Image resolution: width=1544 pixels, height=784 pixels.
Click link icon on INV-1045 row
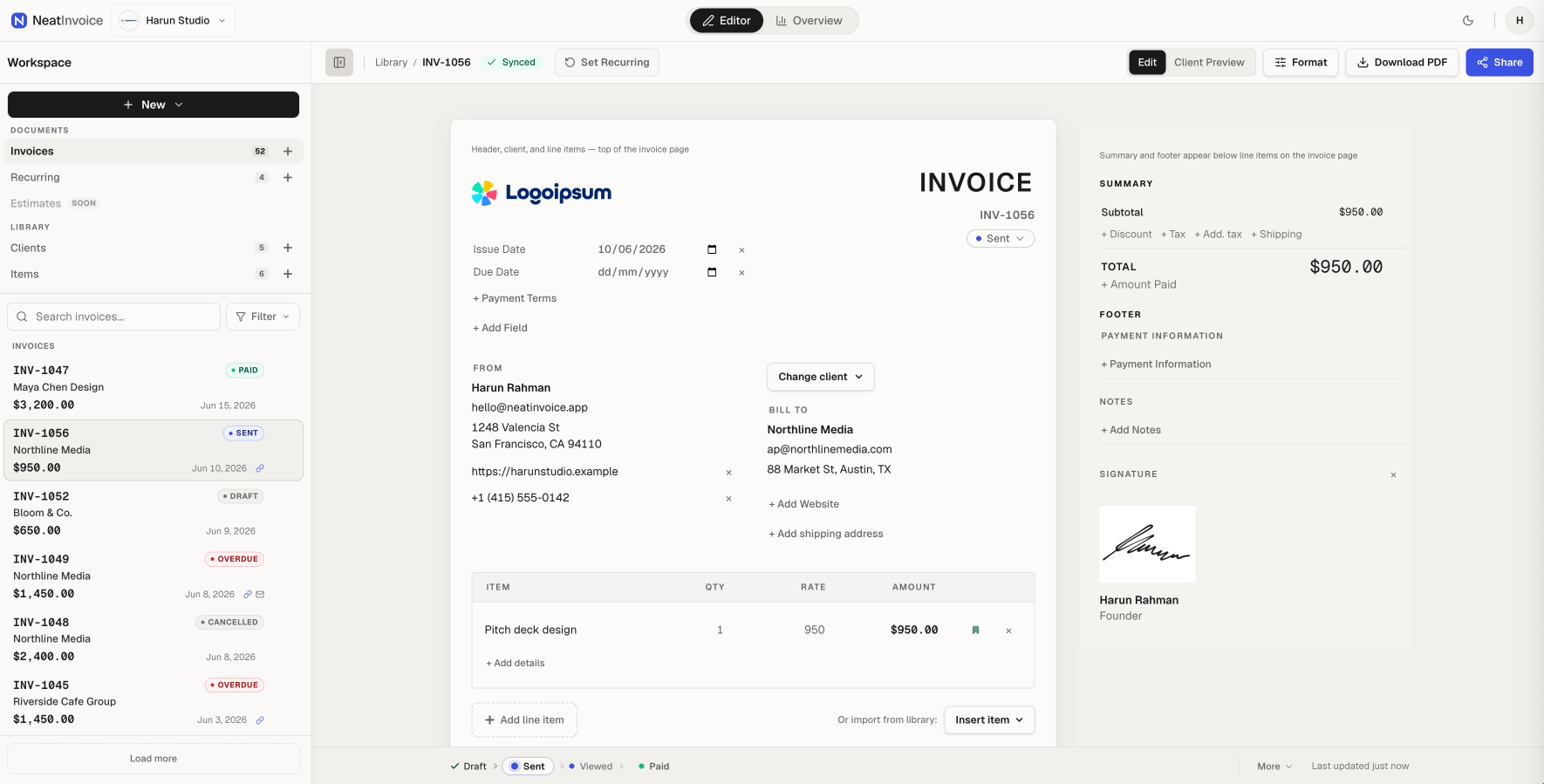coord(260,720)
